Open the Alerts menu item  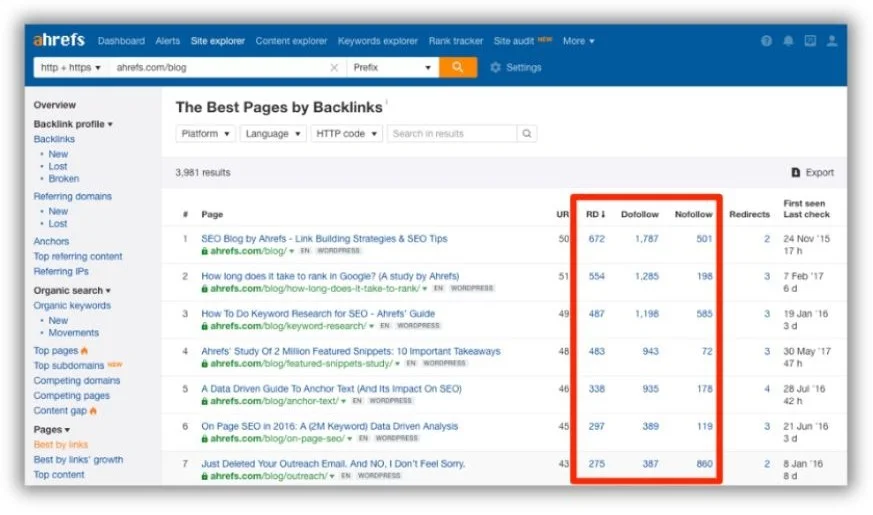pyautogui.click(x=168, y=41)
